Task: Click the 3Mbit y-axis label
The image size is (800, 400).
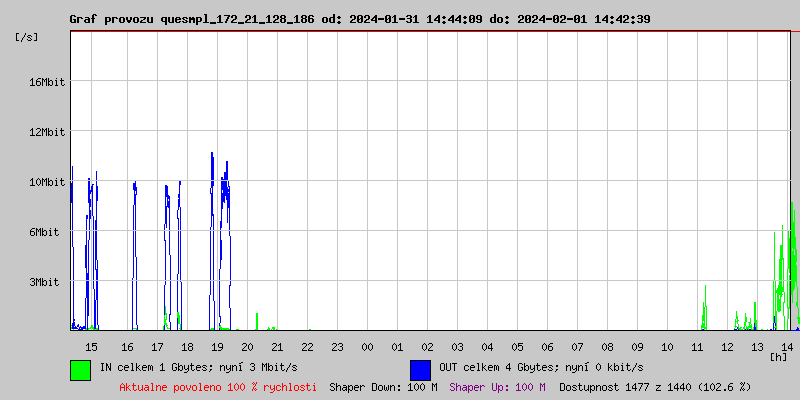Action: click(x=44, y=282)
